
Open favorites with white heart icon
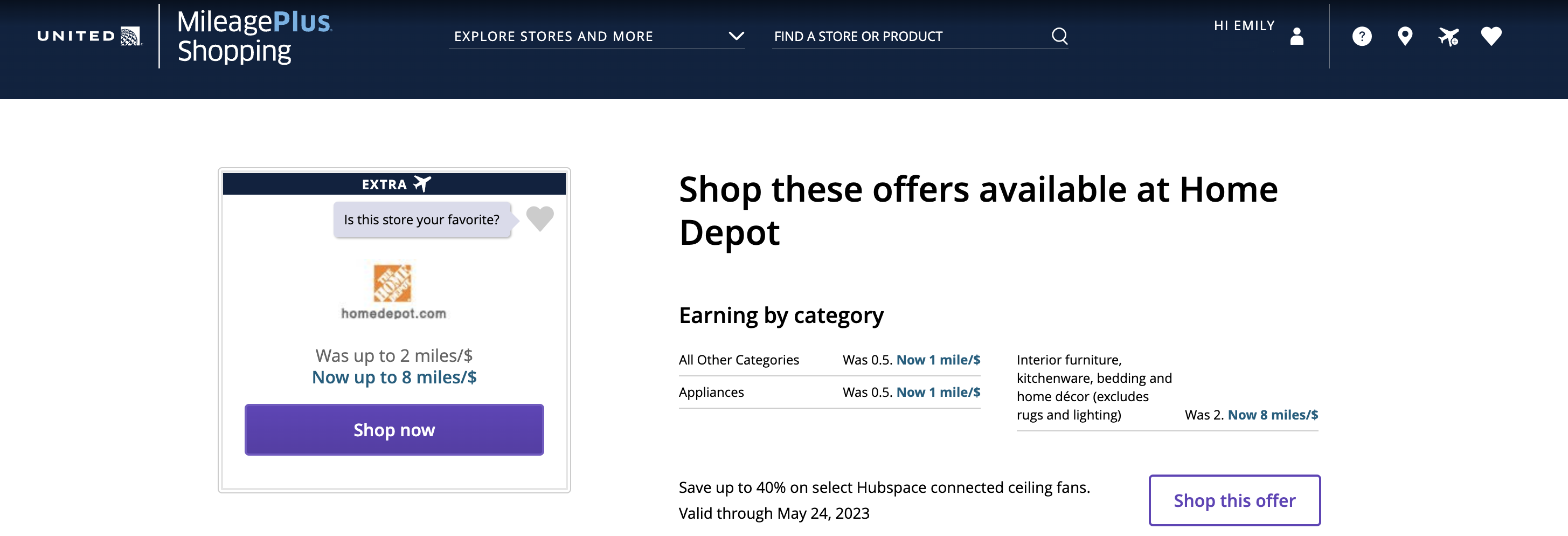(1491, 37)
